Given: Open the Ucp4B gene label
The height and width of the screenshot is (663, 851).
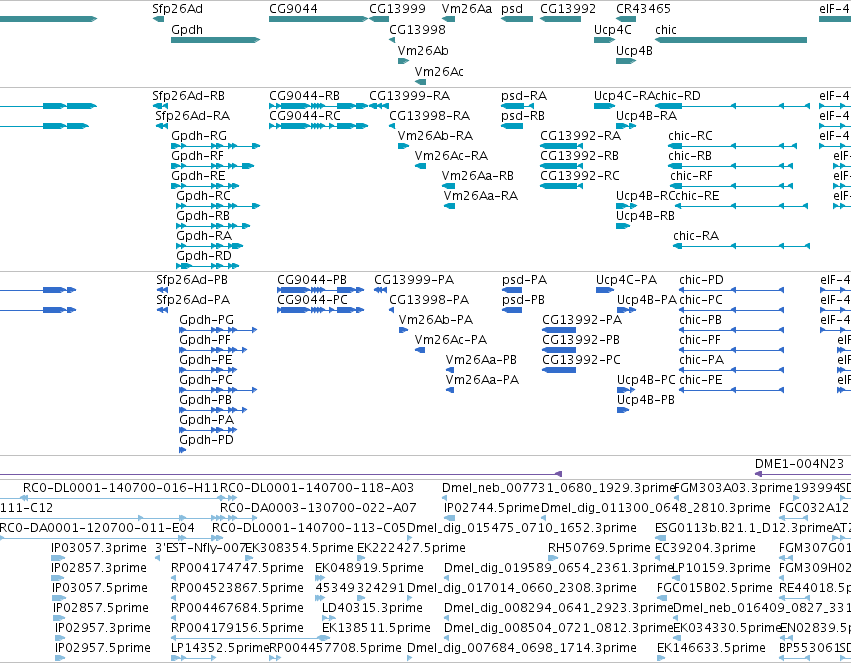Looking at the screenshot, I should click(x=634, y=50).
